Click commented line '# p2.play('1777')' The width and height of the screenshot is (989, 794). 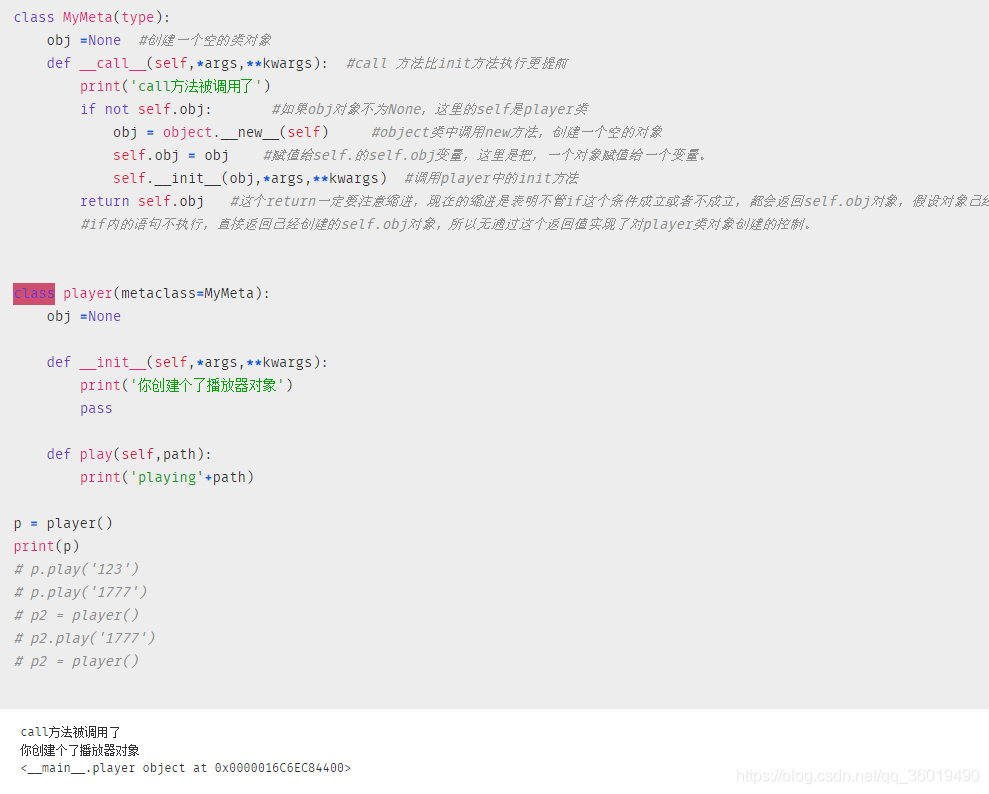[85, 638]
